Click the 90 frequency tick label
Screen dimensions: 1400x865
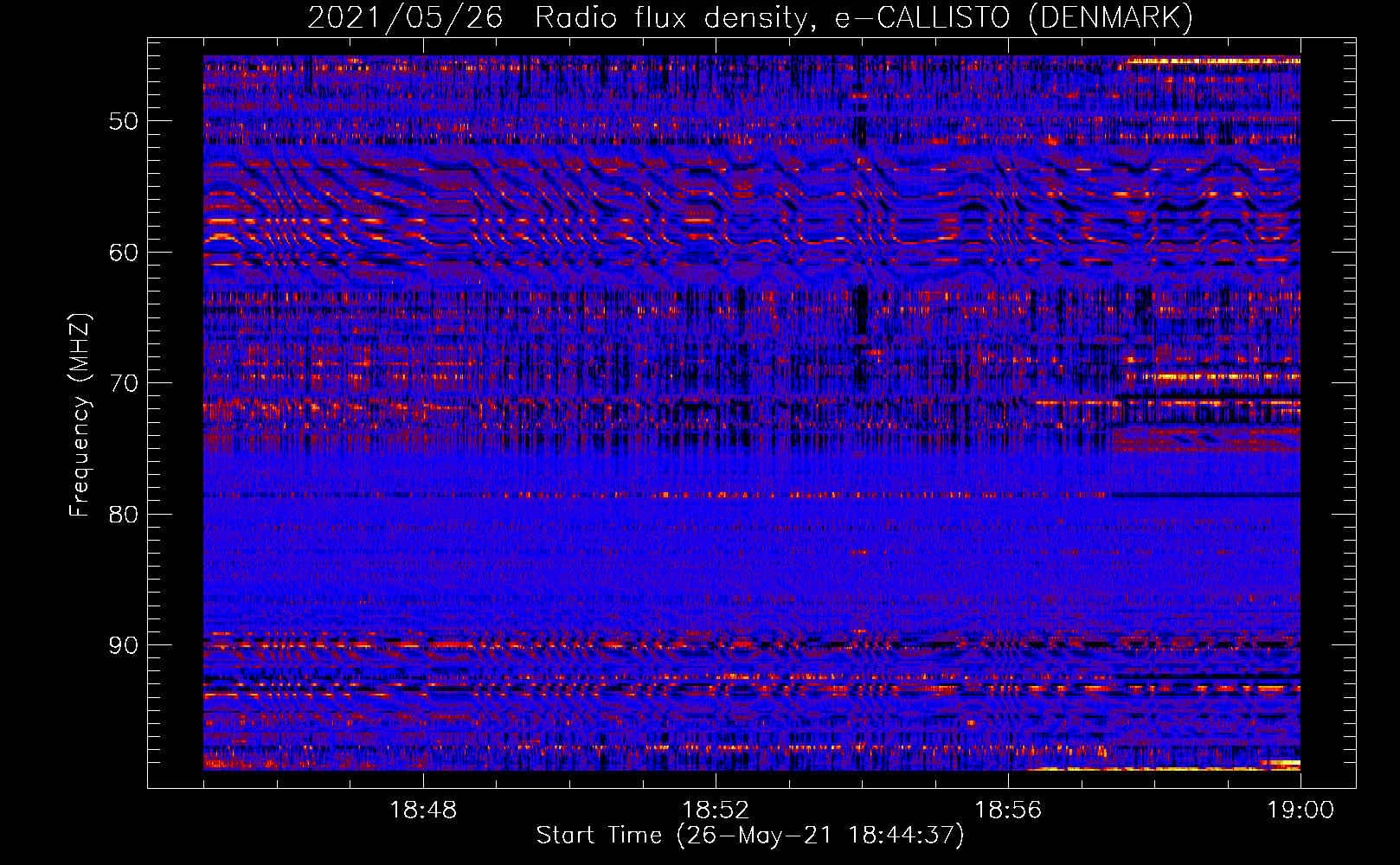click(x=124, y=645)
